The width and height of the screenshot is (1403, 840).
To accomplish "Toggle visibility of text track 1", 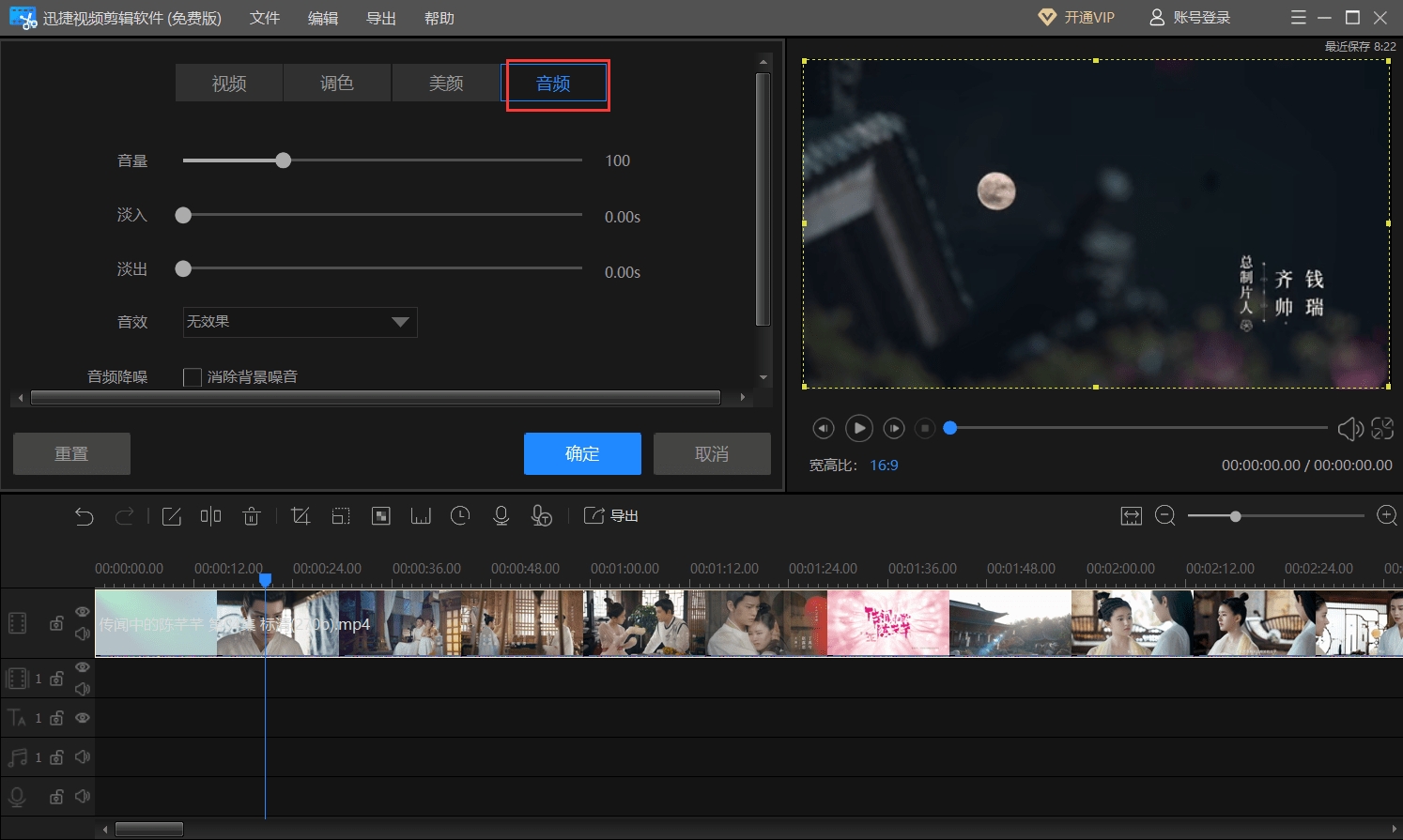I will 83,718.
